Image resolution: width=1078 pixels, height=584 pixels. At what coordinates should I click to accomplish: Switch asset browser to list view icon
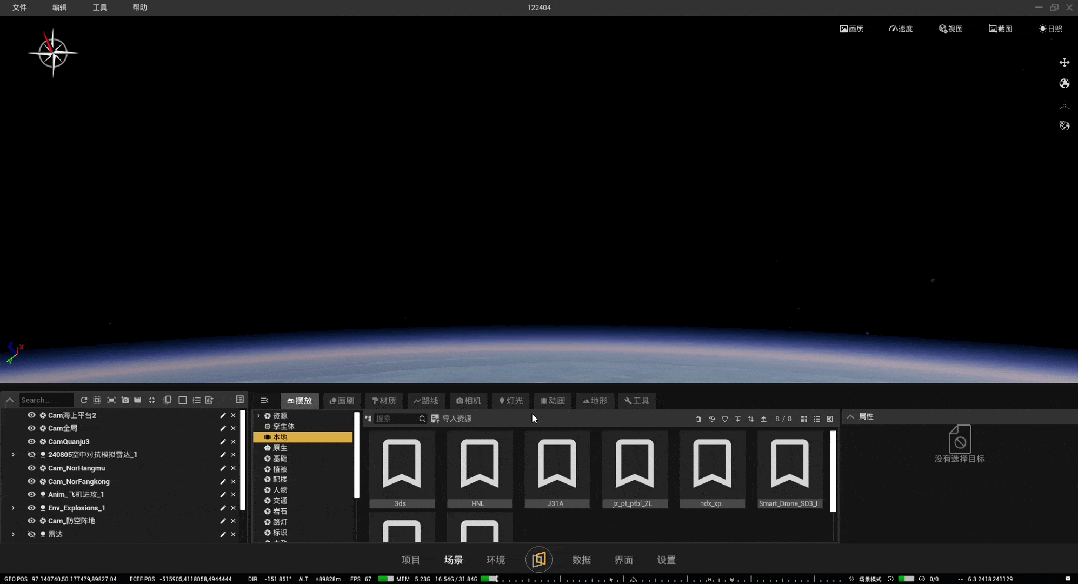817,419
